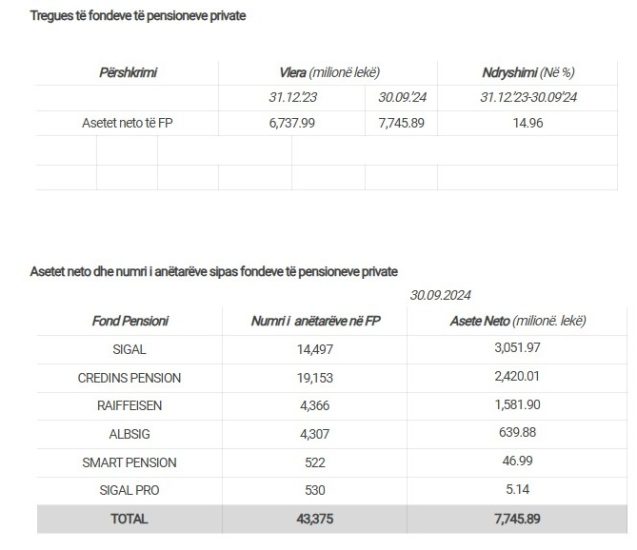637x550 pixels.
Task: Select the 'Asete Neto (milionë. lekë)' header
Action: (x=518, y=321)
